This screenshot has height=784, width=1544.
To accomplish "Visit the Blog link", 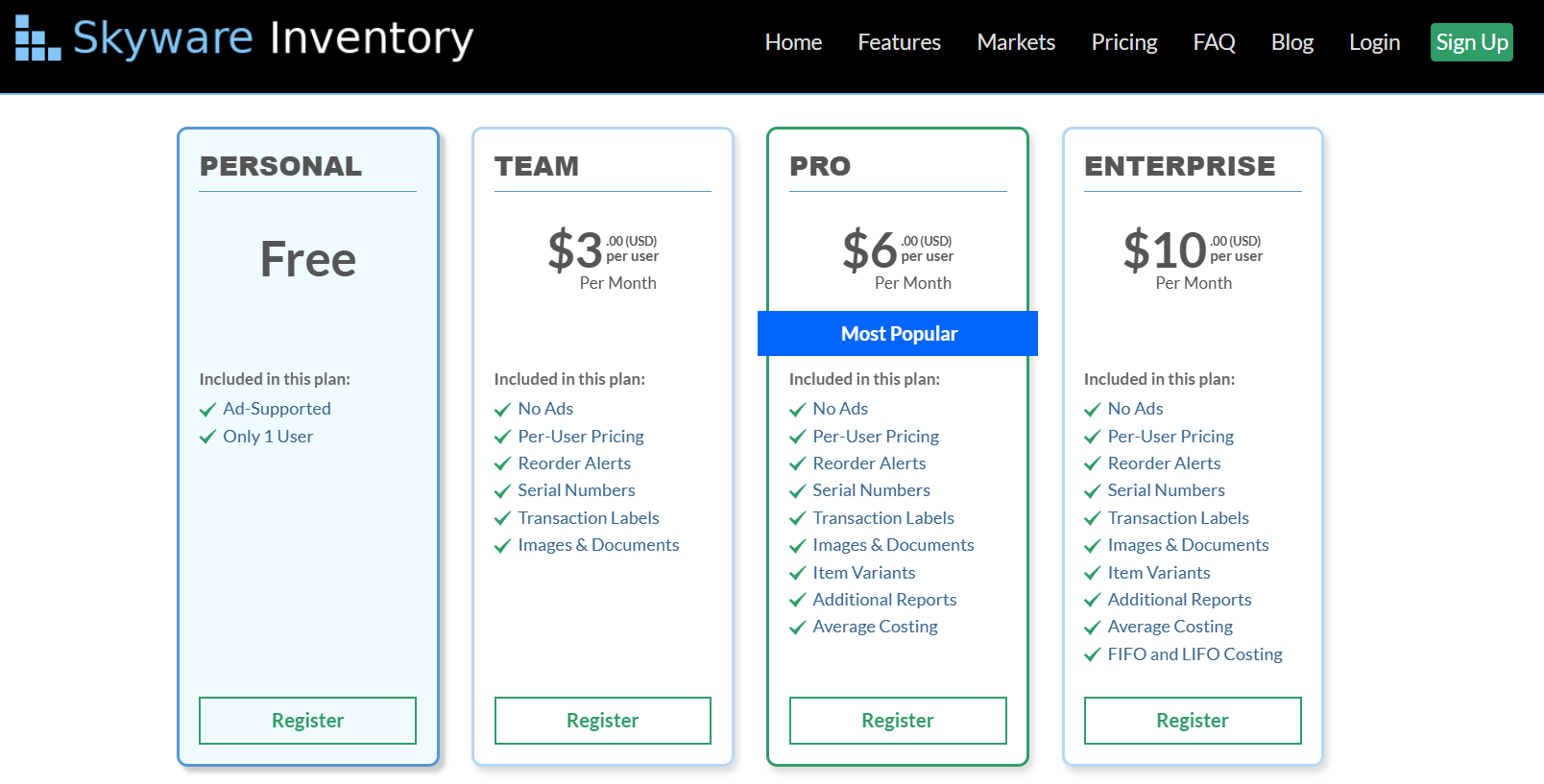I will pos(1292,42).
